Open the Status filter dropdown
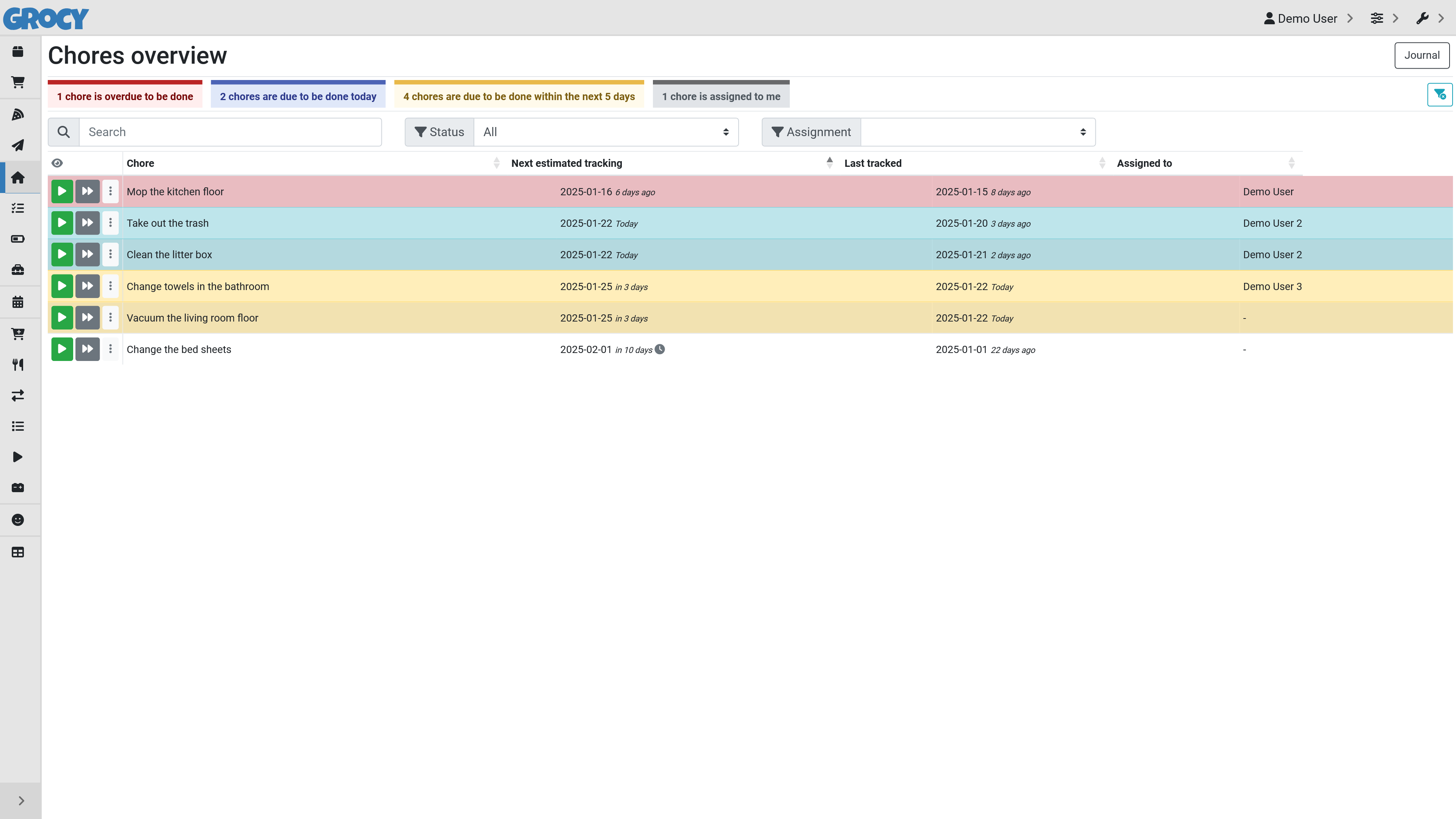 [x=606, y=132]
